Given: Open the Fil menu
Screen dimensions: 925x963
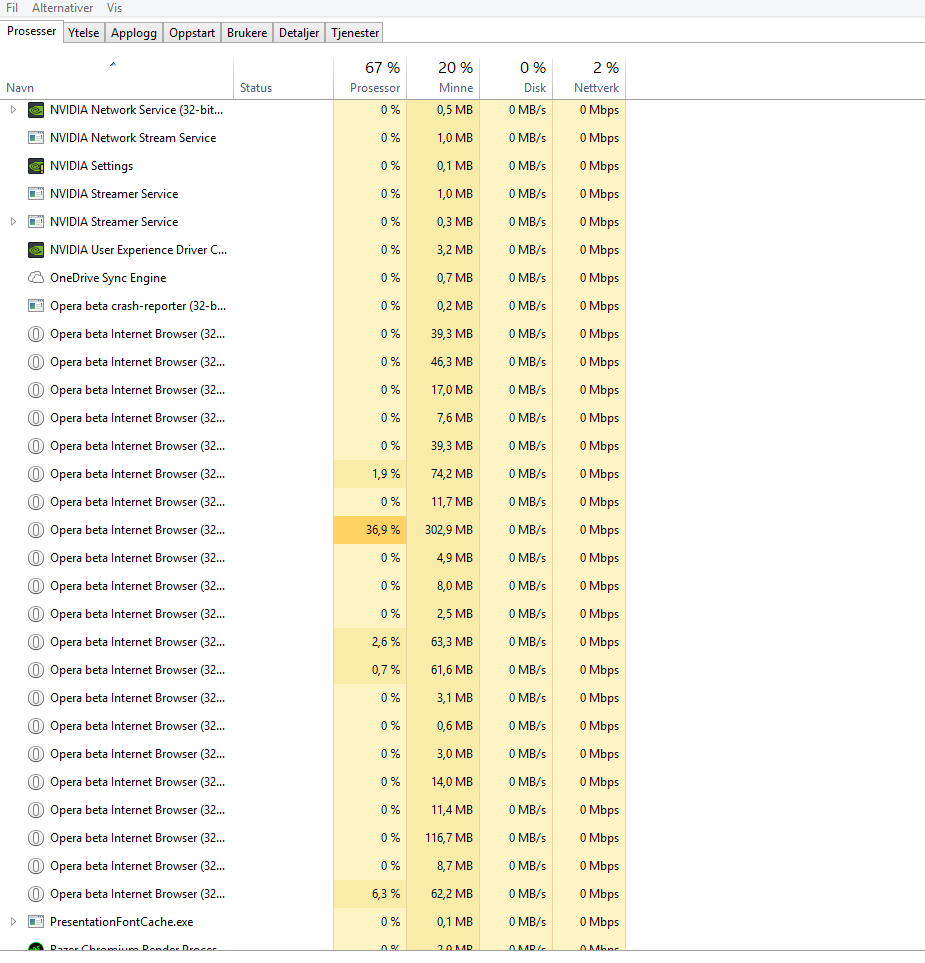Looking at the screenshot, I should click(x=12, y=8).
